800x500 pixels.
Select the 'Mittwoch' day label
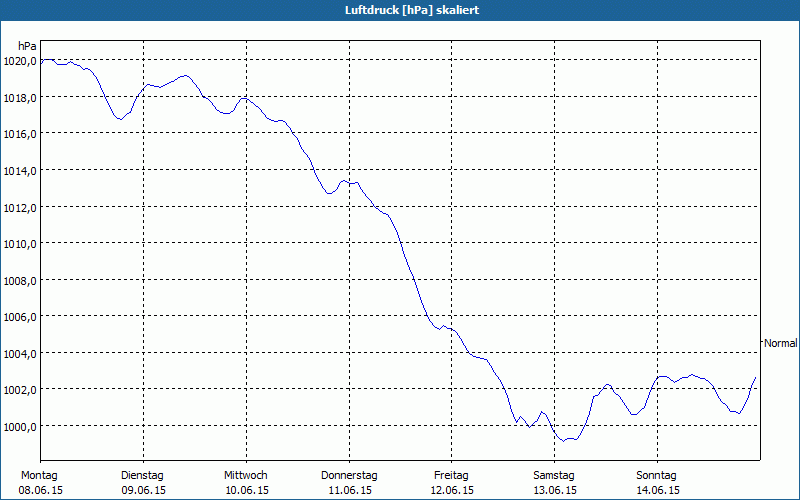(246, 476)
